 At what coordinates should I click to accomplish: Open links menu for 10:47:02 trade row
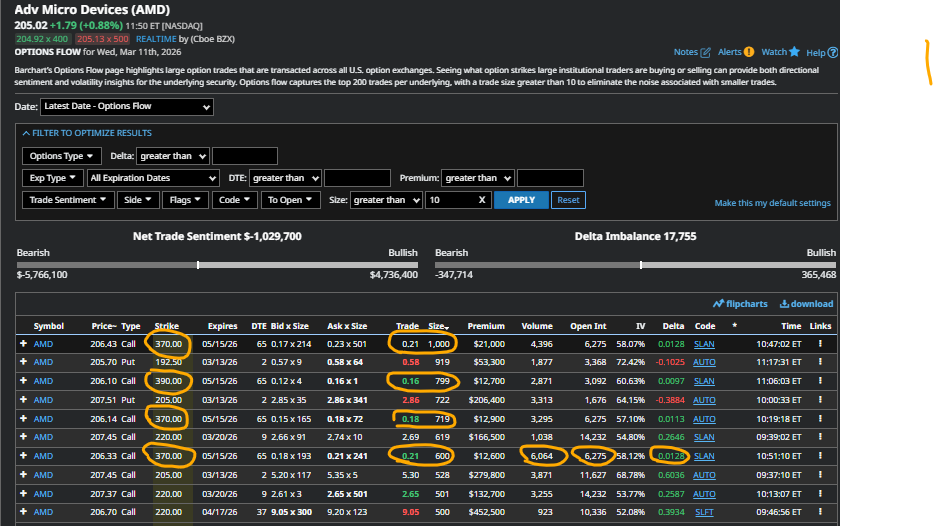coord(821,344)
